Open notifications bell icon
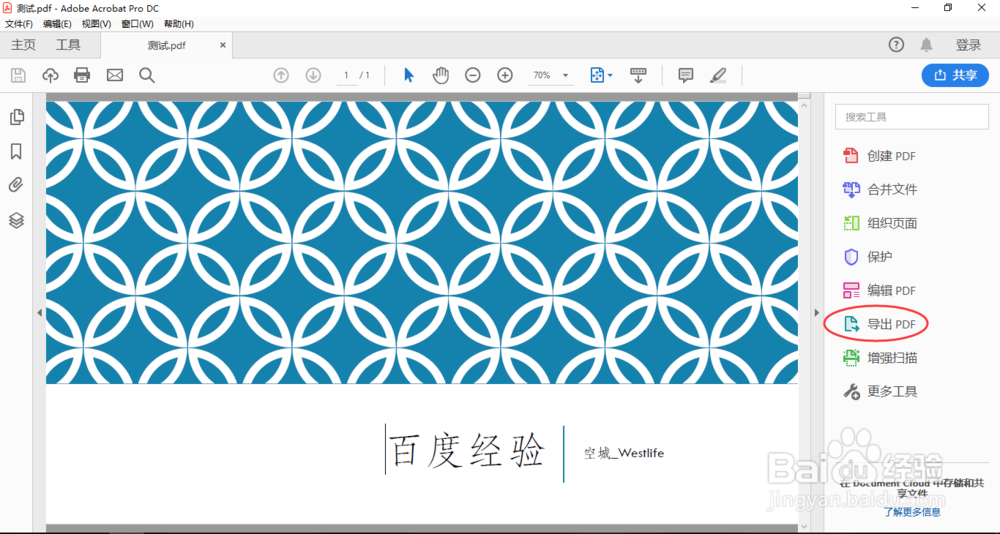This screenshot has width=1000, height=534. click(x=926, y=45)
